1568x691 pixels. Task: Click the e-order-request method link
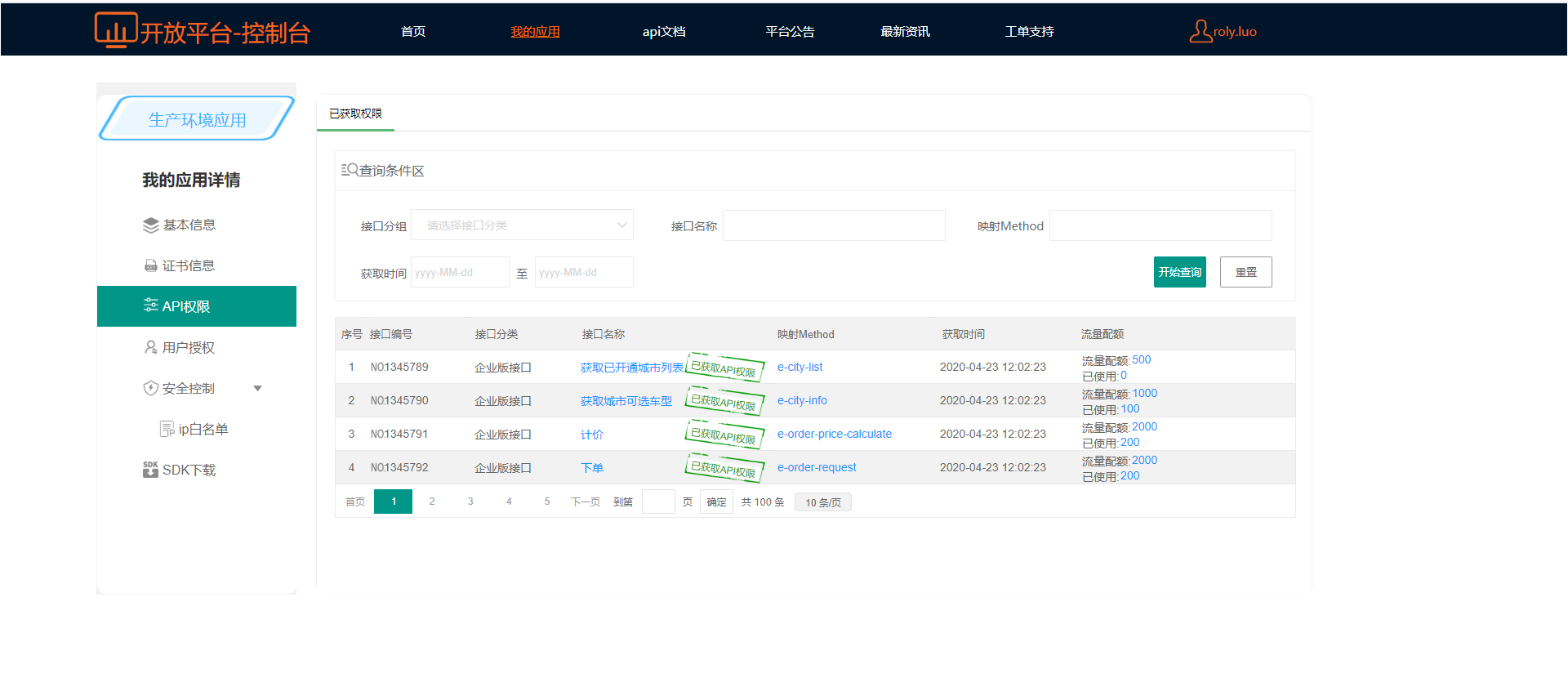817,467
